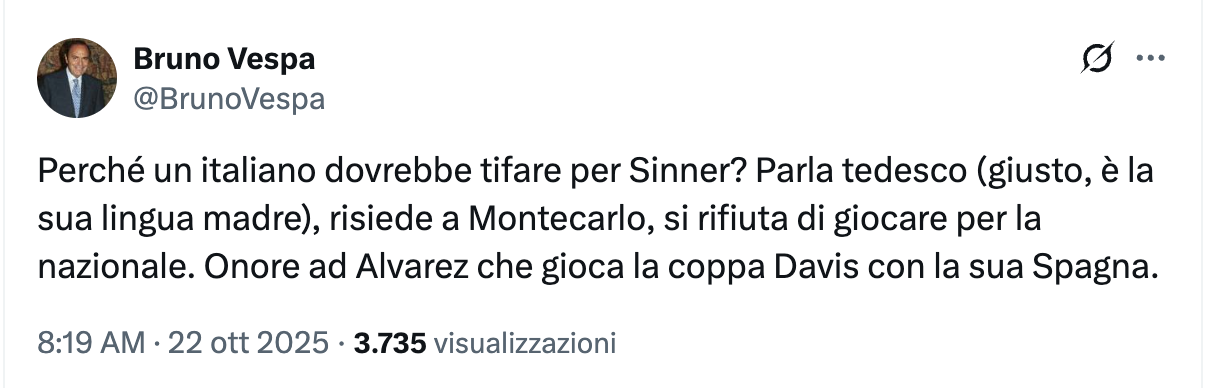Open the @BrunoVespa handle link

coord(229,98)
